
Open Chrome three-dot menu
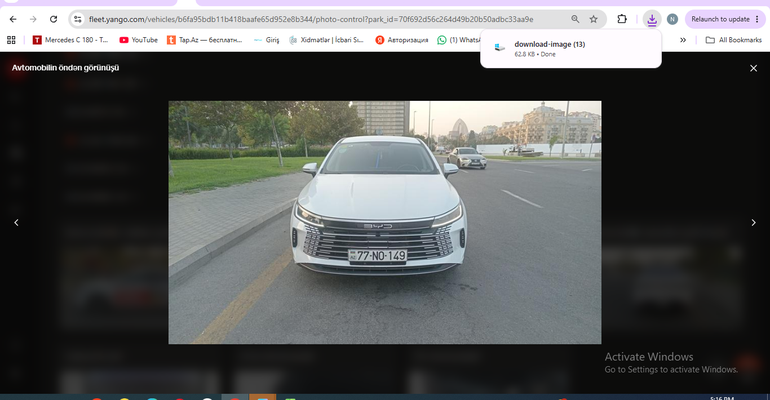[757, 19]
